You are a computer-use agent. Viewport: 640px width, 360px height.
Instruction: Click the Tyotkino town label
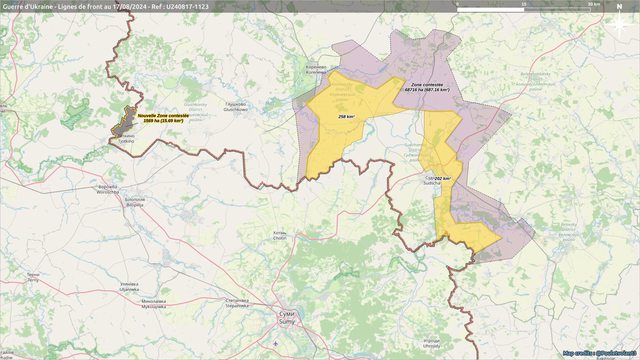coord(126,138)
